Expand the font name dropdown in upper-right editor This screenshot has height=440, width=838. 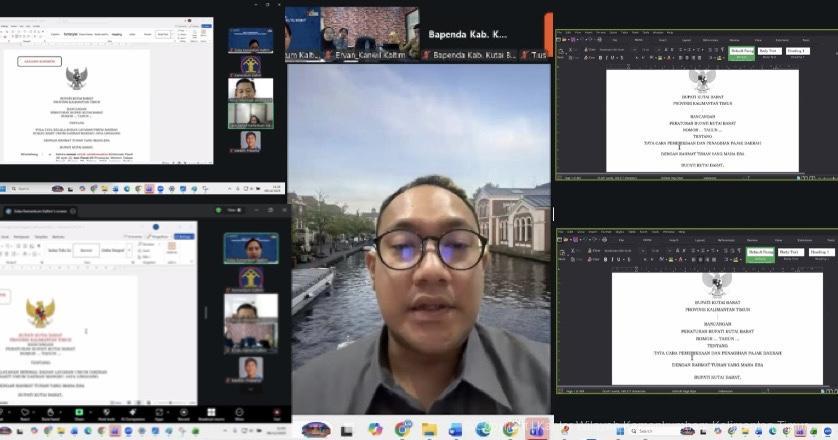634,50
